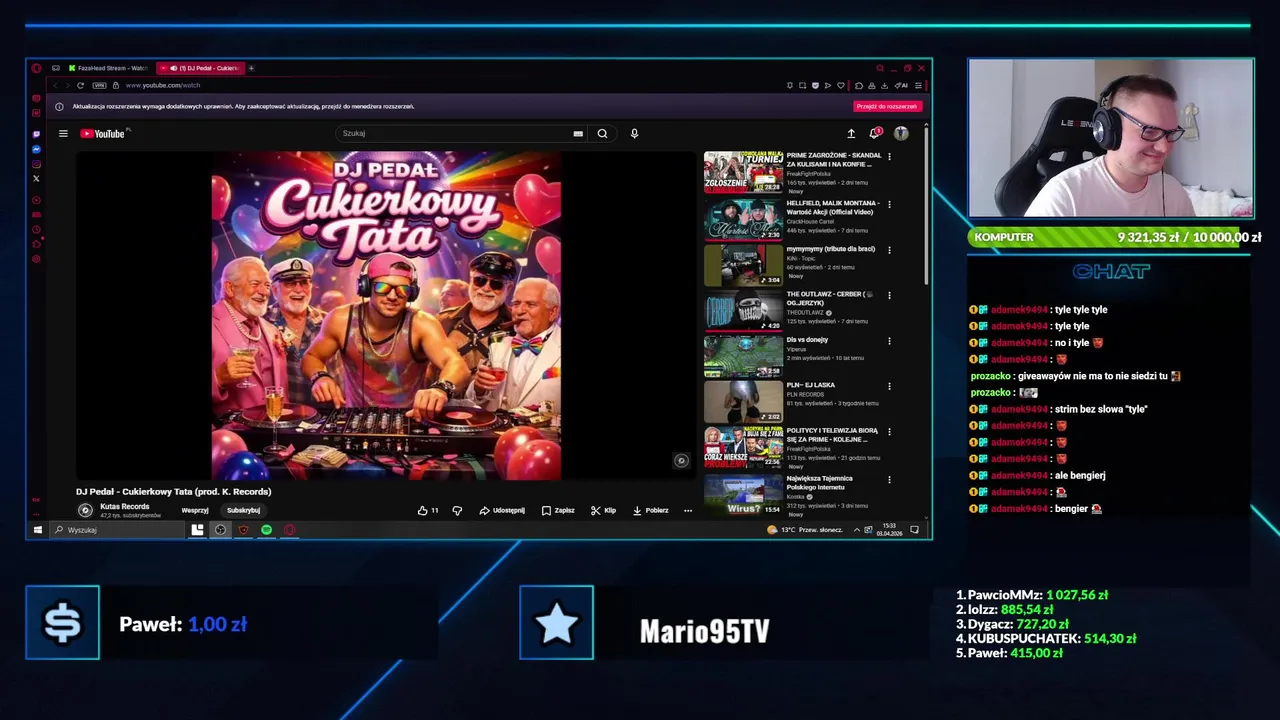Open options menu for HELLFIELD, MALIK MONTANA video

889,203
